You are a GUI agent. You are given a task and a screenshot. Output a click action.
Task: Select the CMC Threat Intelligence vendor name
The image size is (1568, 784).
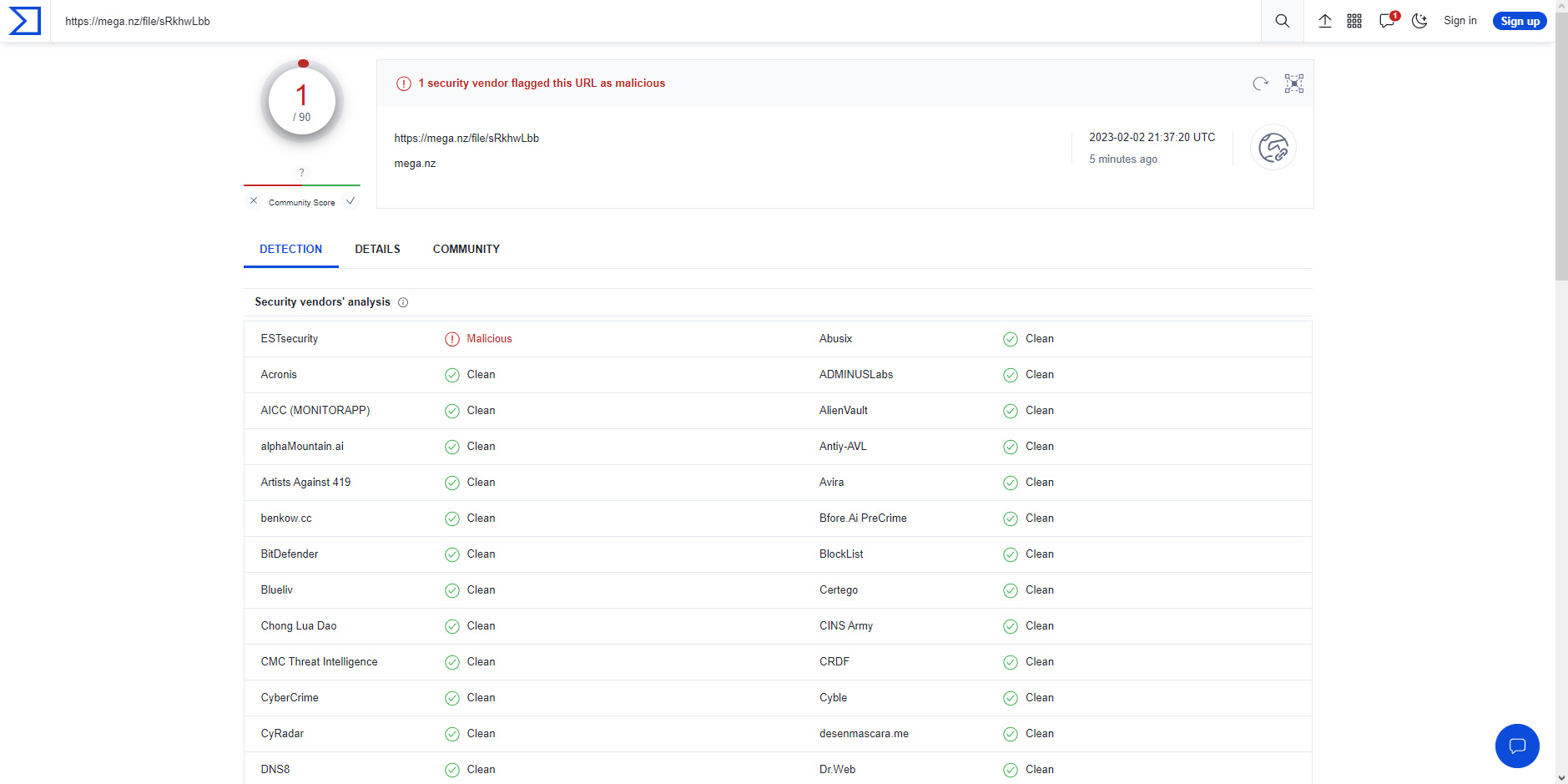point(319,661)
